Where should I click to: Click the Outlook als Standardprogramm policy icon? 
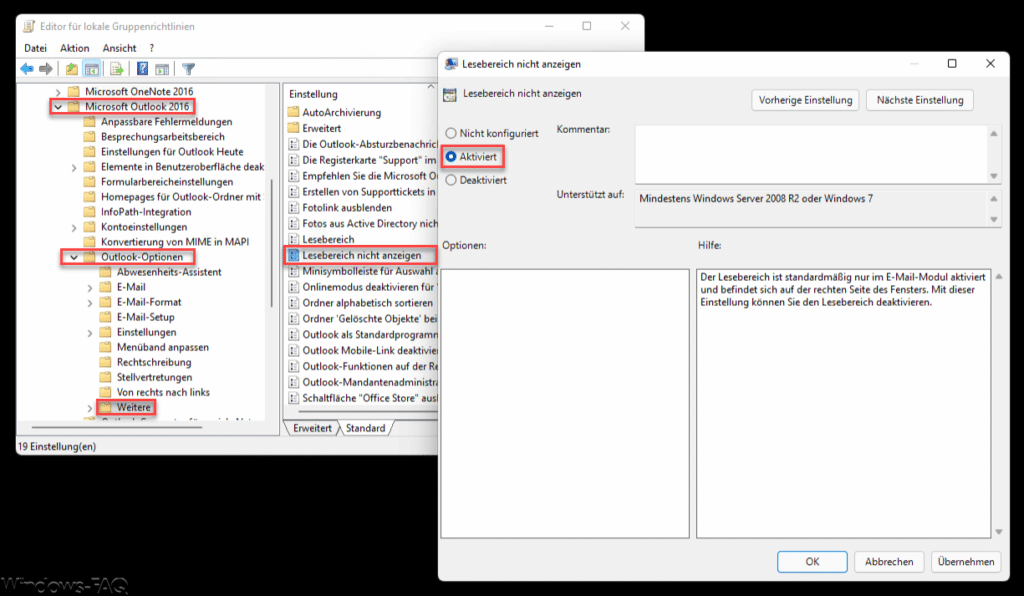click(293, 335)
